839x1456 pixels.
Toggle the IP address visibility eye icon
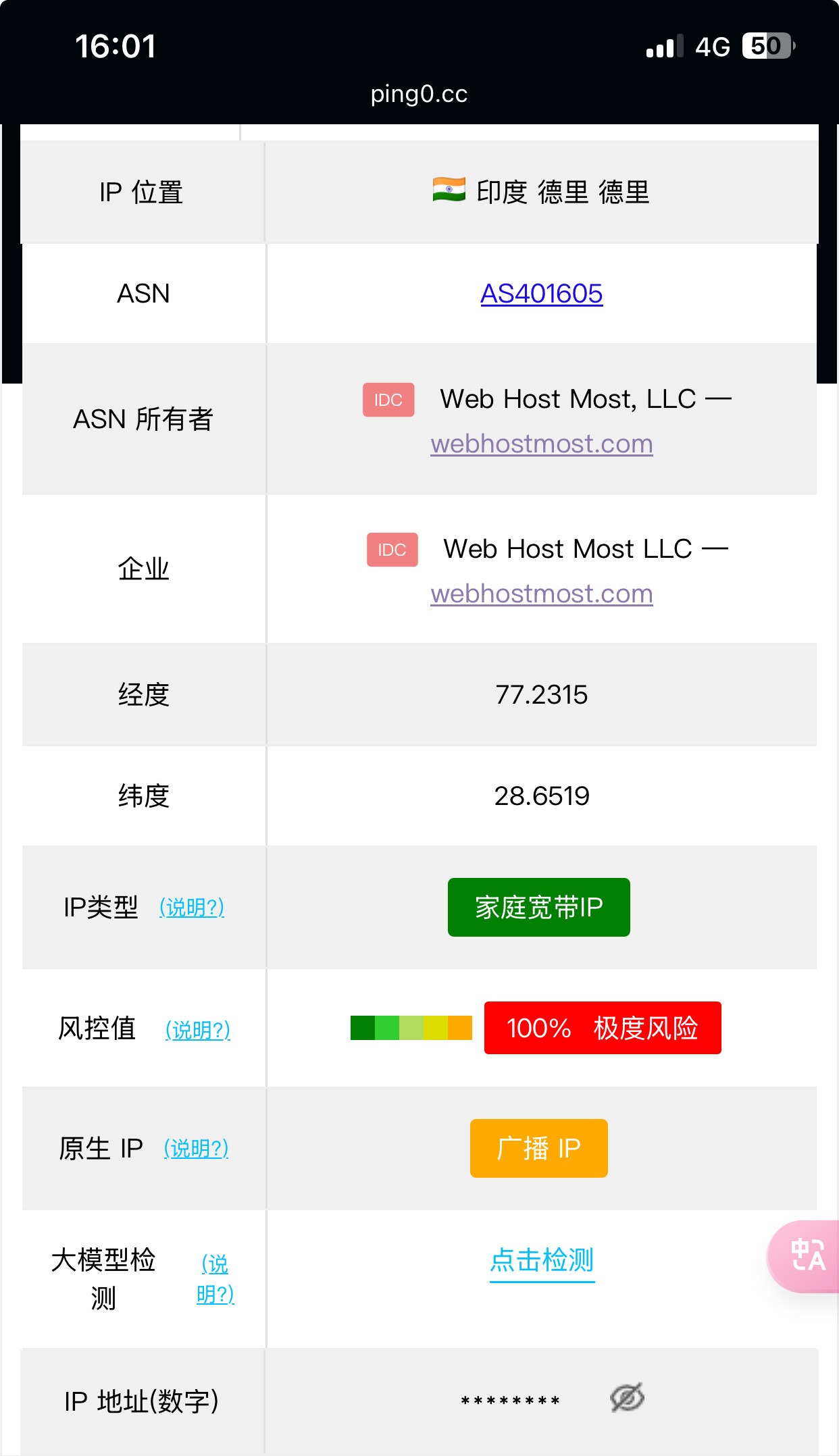pyautogui.click(x=627, y=1398)
